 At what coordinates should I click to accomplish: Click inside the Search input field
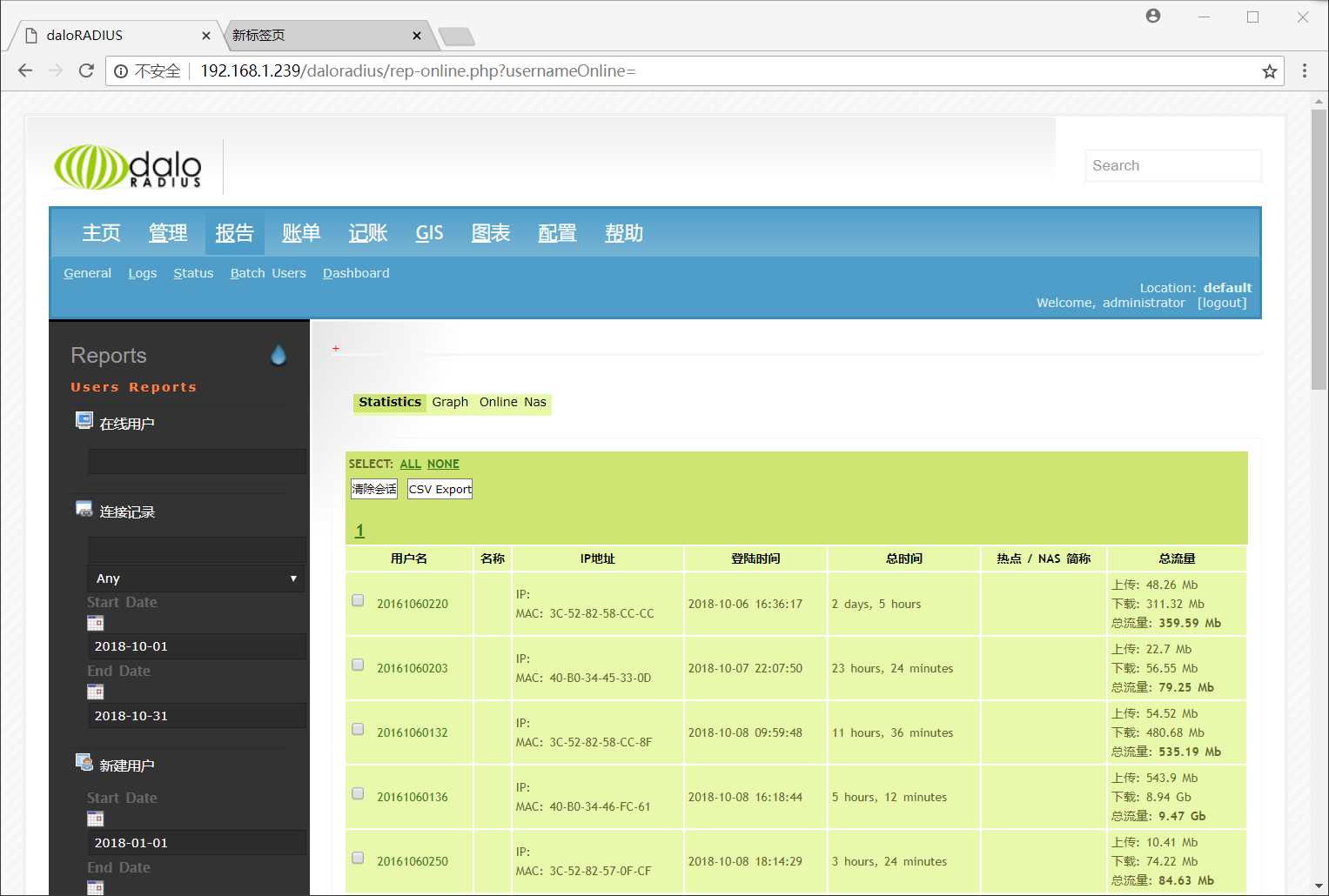click(x=1172, y=164)
